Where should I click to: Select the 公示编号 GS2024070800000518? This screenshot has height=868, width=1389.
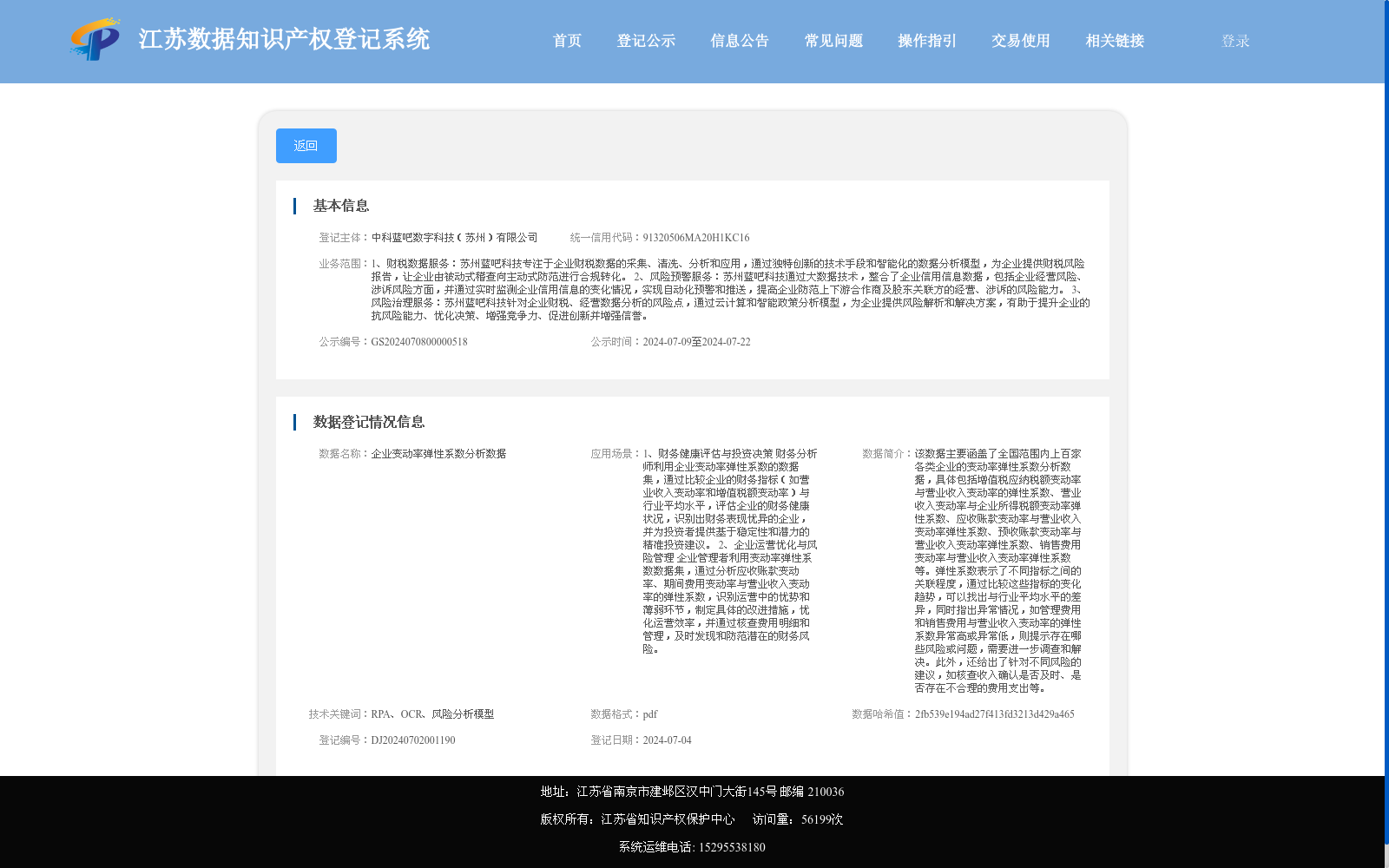tap(419, 342)
